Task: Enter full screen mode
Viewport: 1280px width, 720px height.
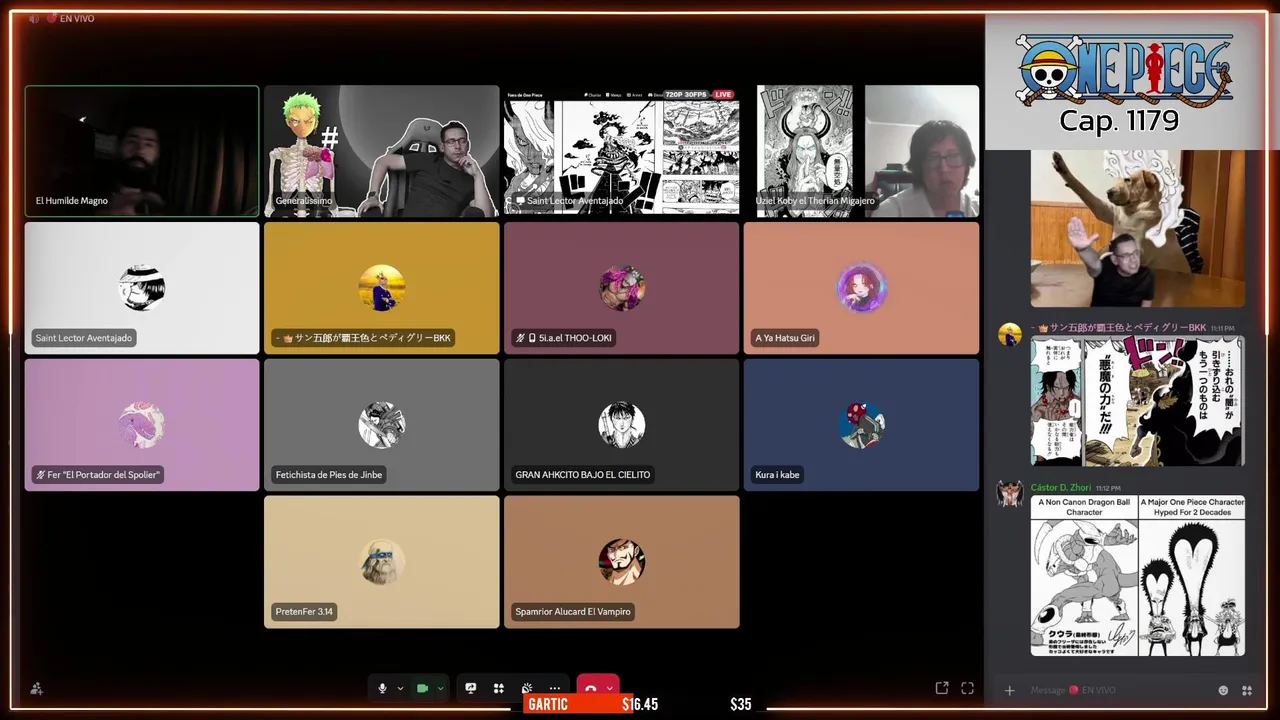Action: click(x=967, y=688)
